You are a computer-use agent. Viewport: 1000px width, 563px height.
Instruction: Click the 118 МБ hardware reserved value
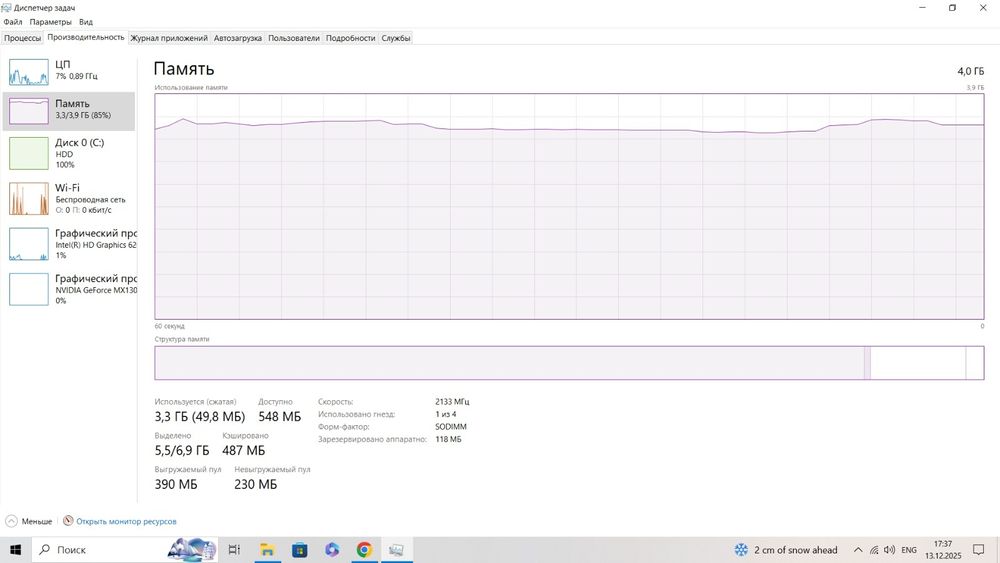[x=448, y=439]
